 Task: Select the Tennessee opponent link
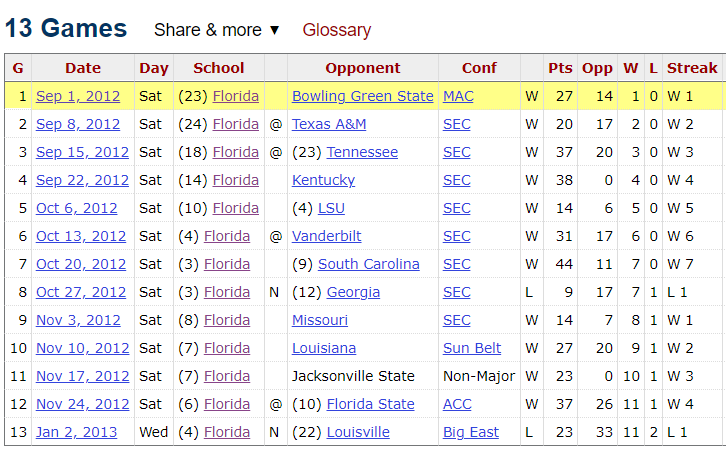click(x=362, y=152)
